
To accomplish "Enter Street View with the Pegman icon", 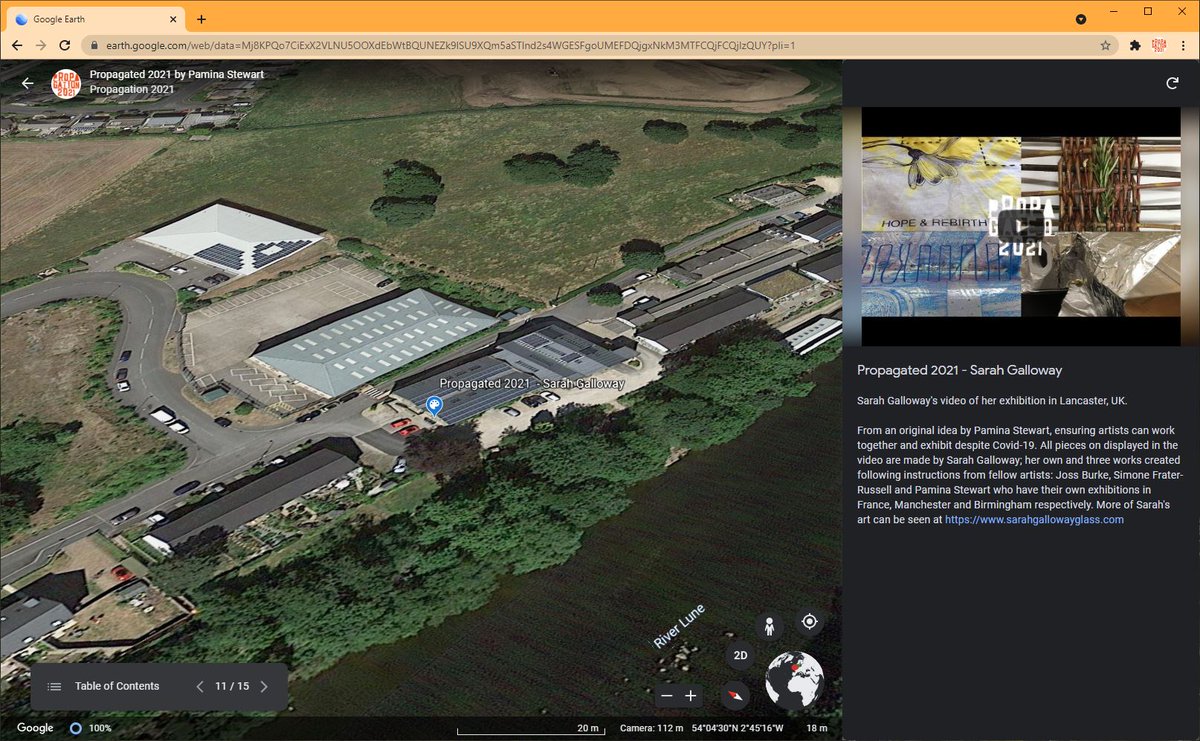I will [768, 626].
